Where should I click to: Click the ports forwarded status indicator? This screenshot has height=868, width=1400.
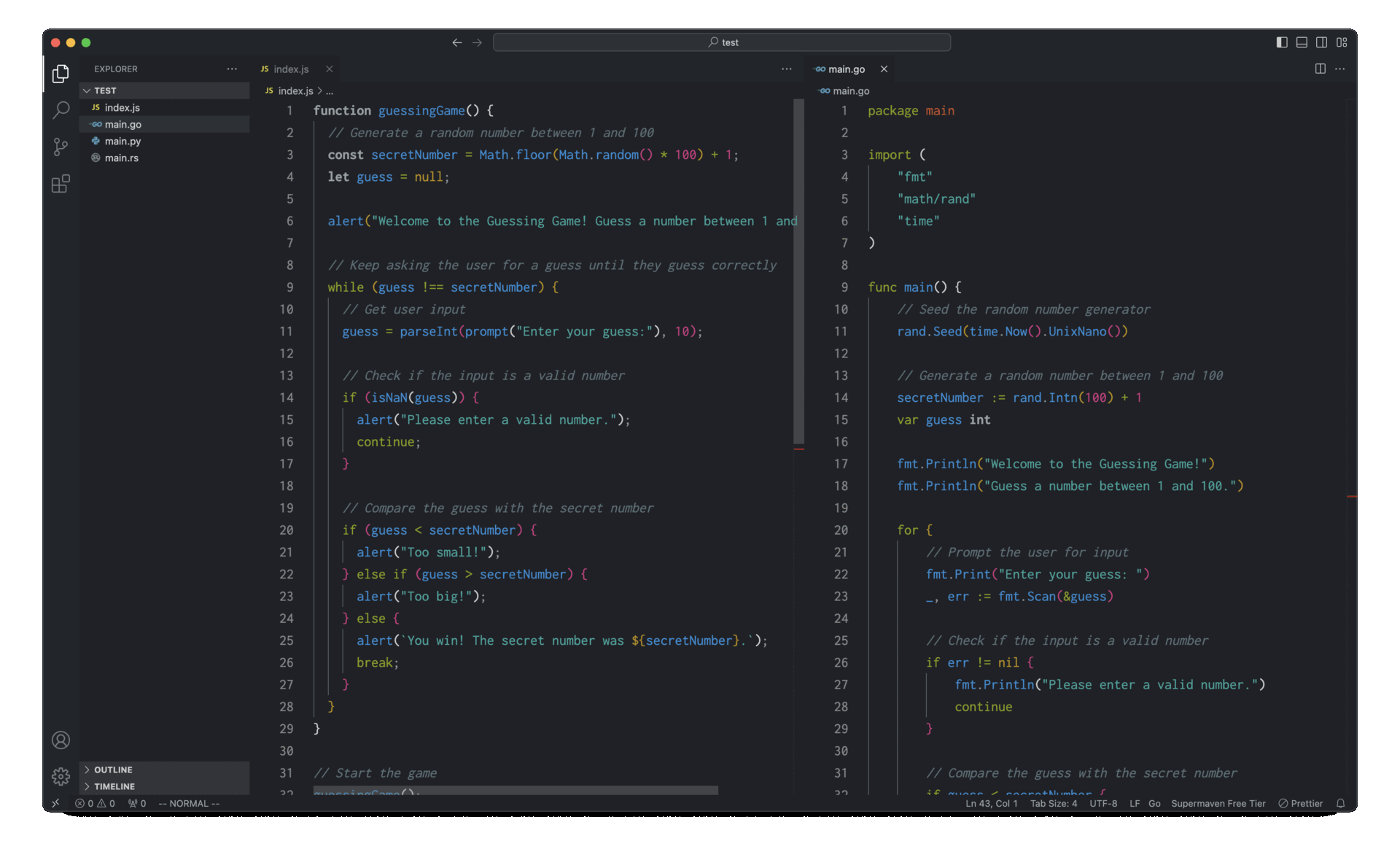(x=137, y=803)
